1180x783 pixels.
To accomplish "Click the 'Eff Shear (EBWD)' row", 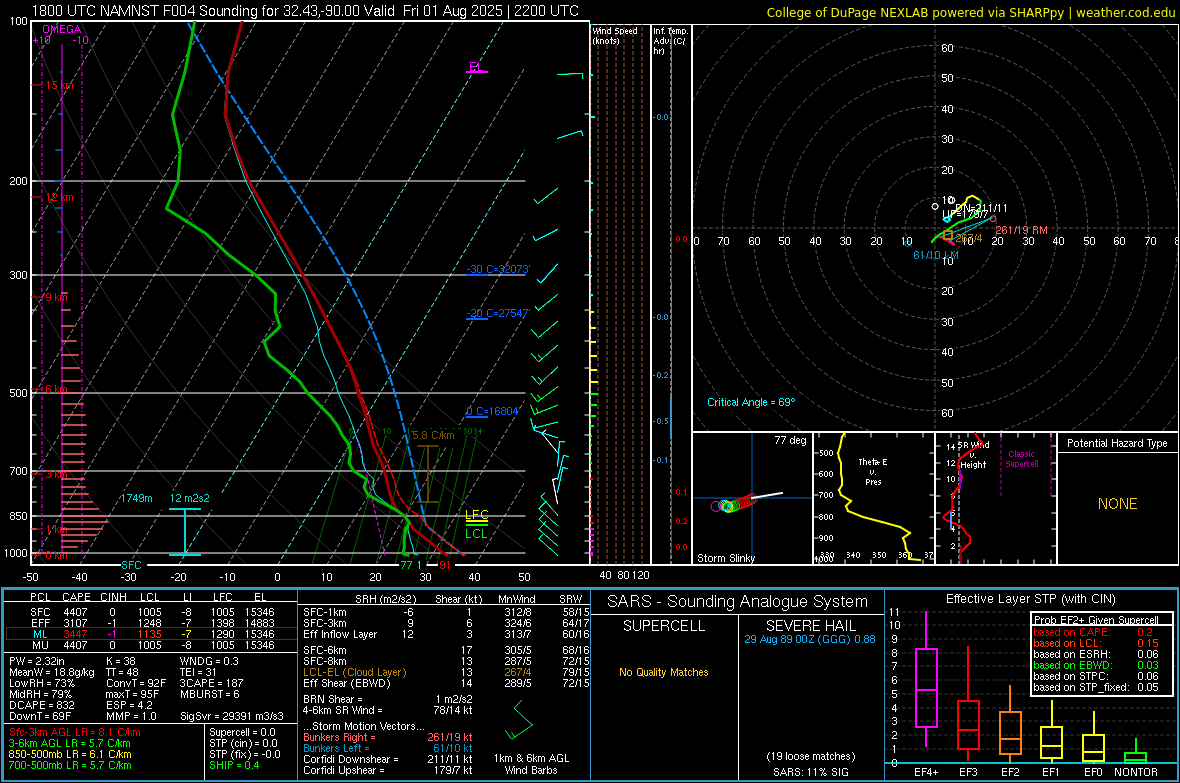I will pos(444,683).
